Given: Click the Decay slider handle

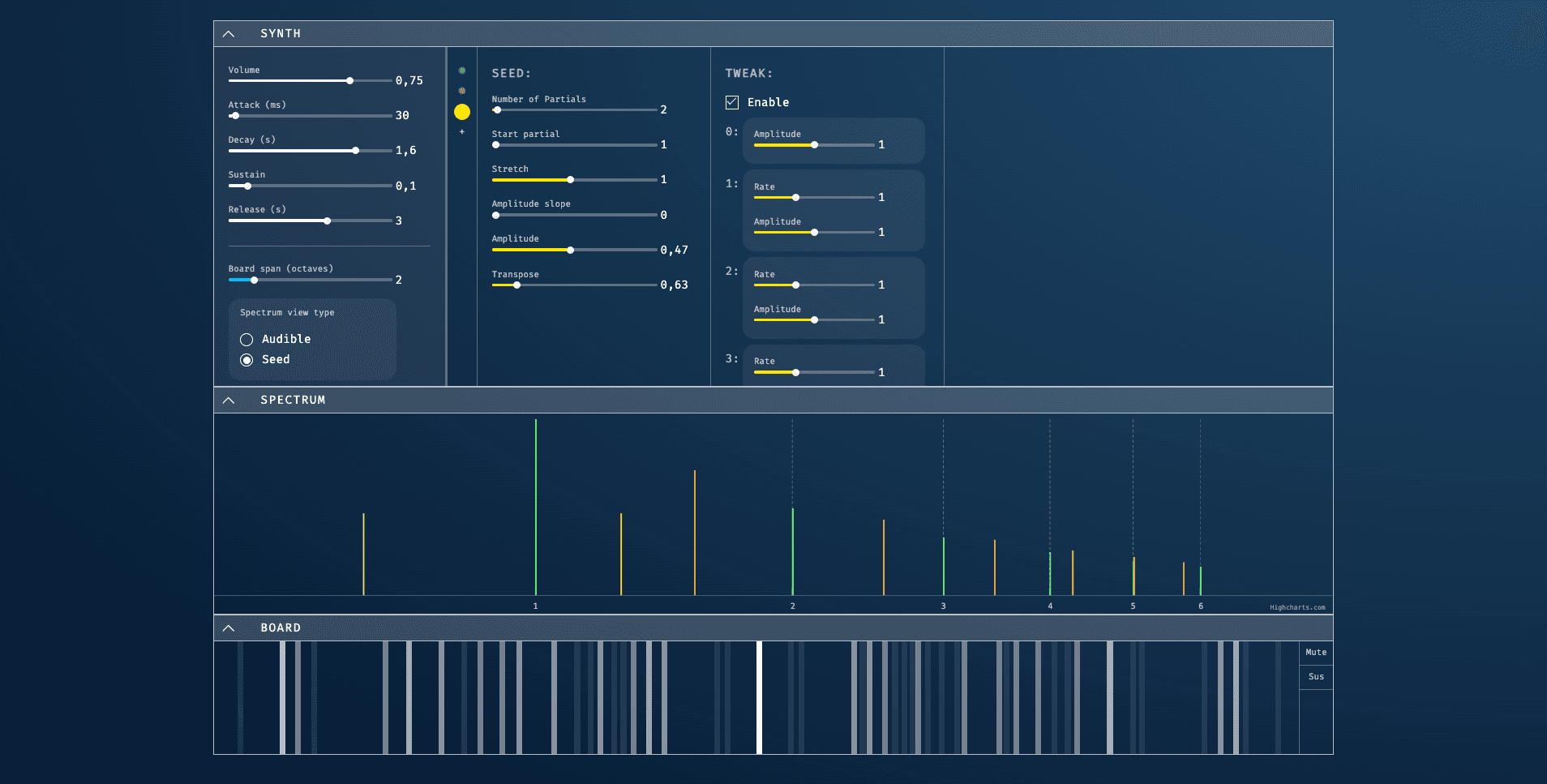Looking at the screenshot, I should [356, 151].
